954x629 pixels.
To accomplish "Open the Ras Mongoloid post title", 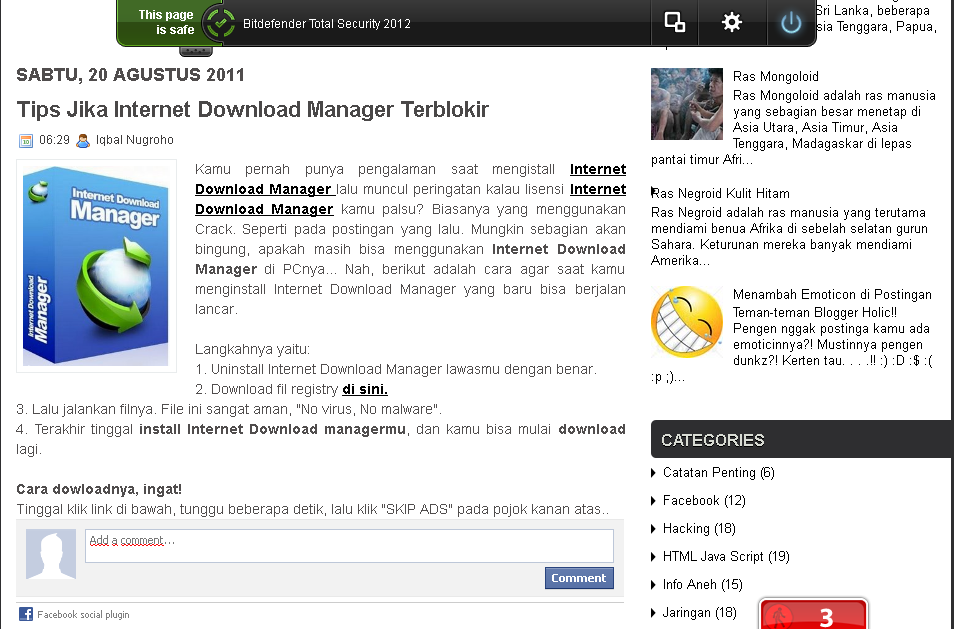I will click(776, 77).
